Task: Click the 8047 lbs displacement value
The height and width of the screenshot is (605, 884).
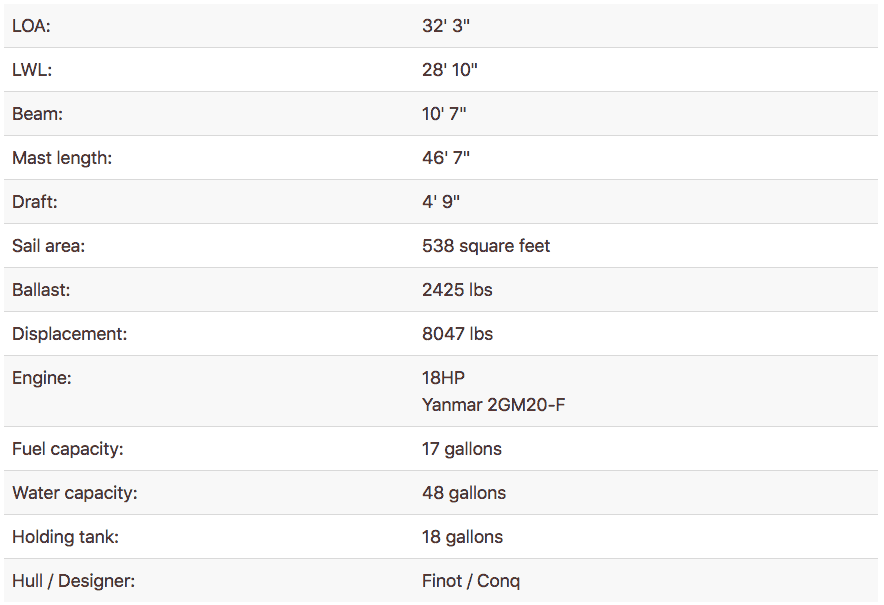Action: click(457, 334)
